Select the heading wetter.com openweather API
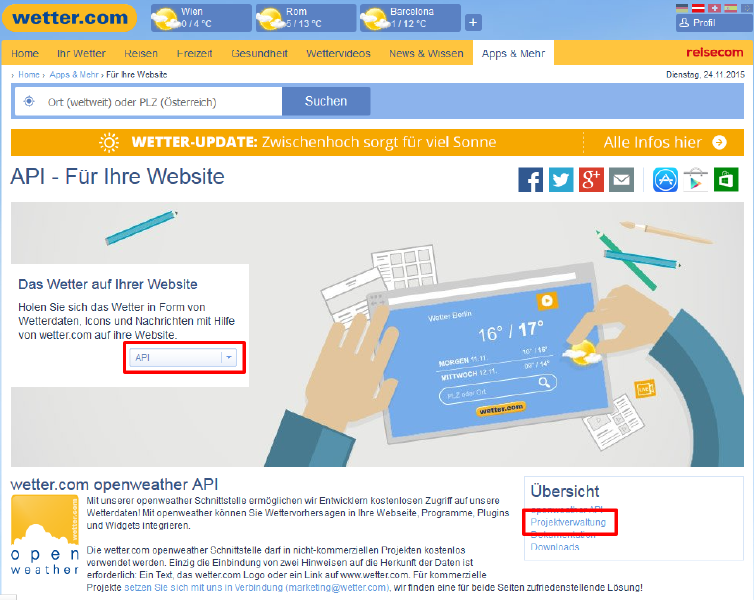This screenshot has height=600, width=754. click(x=114, y=484)
